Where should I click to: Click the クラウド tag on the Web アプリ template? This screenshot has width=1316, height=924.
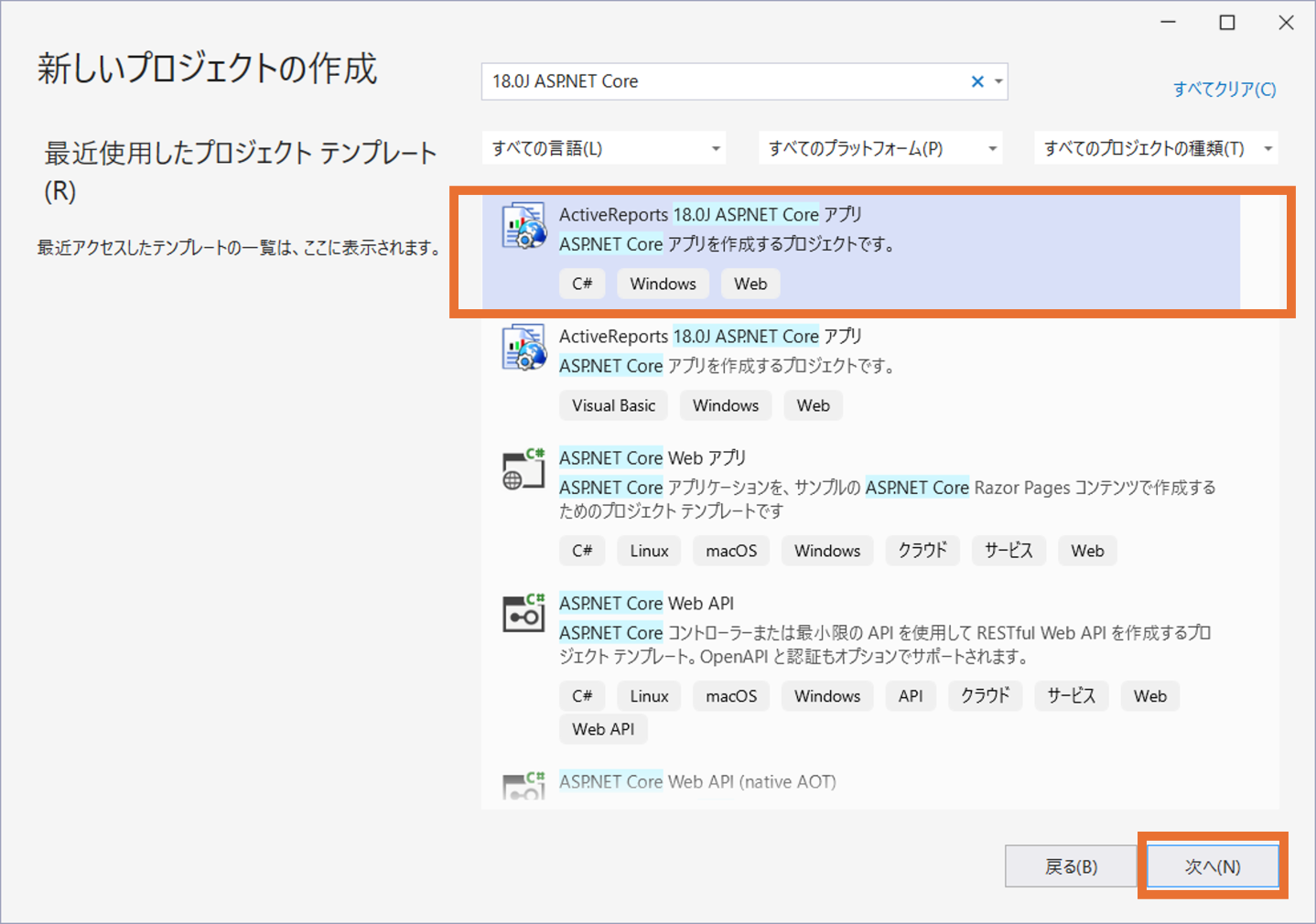[x=922, y=550]
